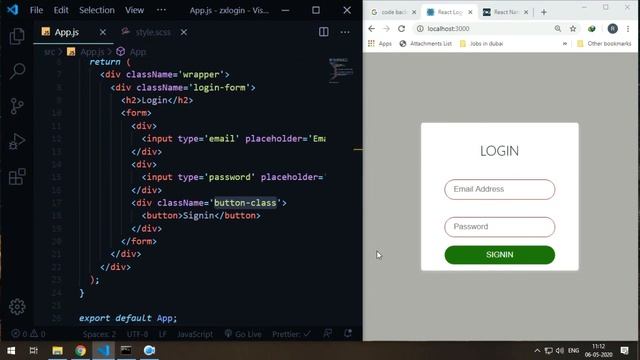Open the Edit menu
Image resolution: width=640 pixels, height=360 pixels.
[61, 10]
